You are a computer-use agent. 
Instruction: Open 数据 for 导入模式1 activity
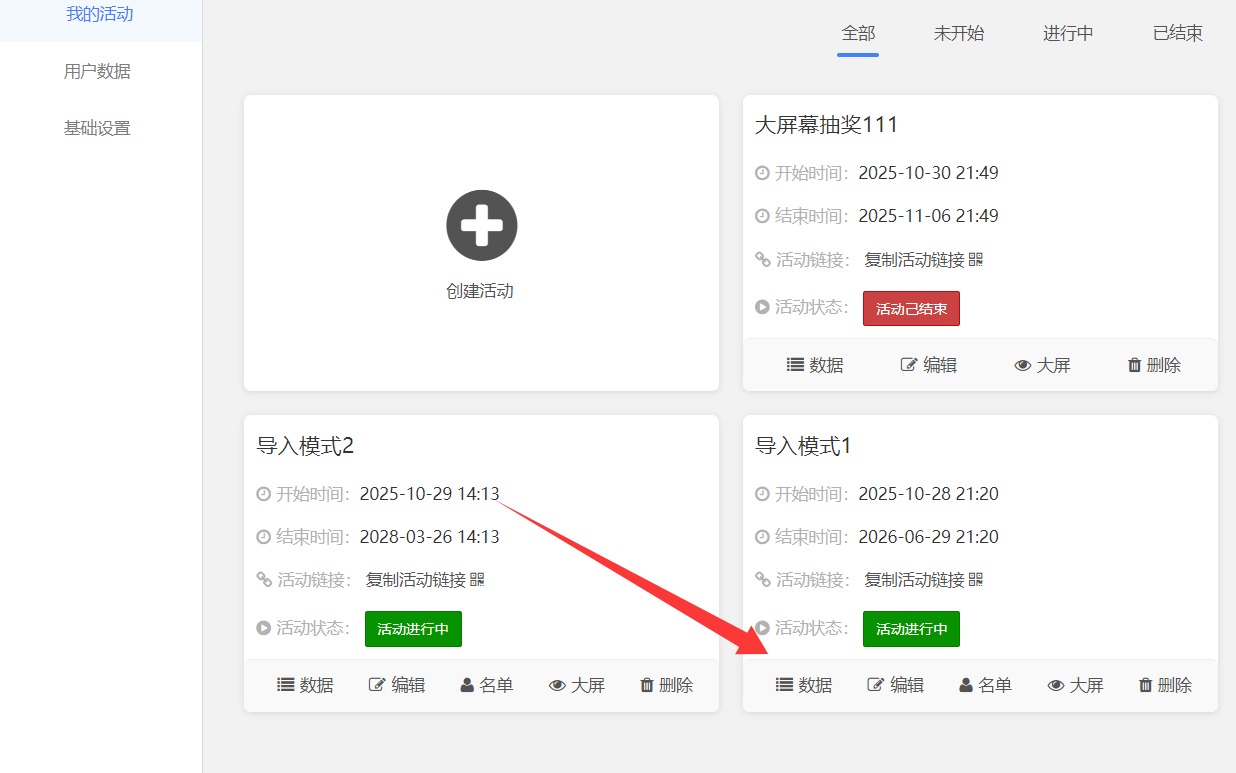tap(804, 685)
